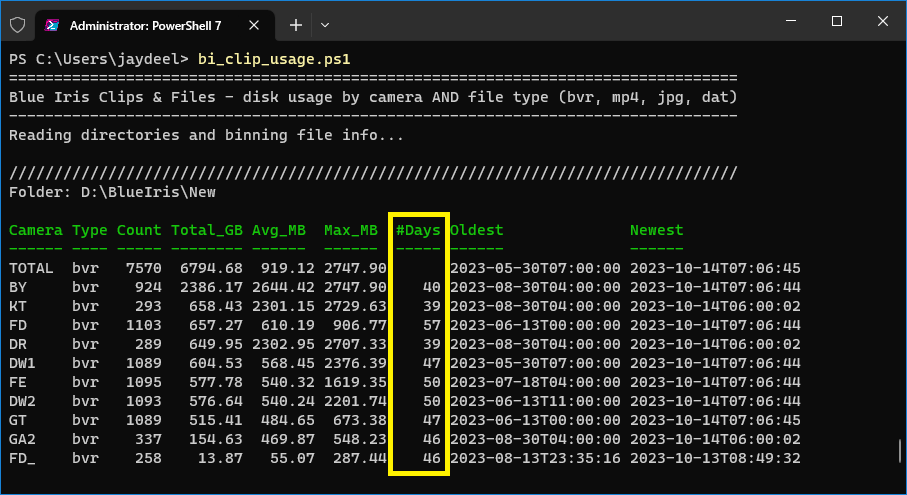Click the Type column header
Image resolution: width=907 pixels, height=495 pixels.
pyautogui.click(x=90, y=230)
